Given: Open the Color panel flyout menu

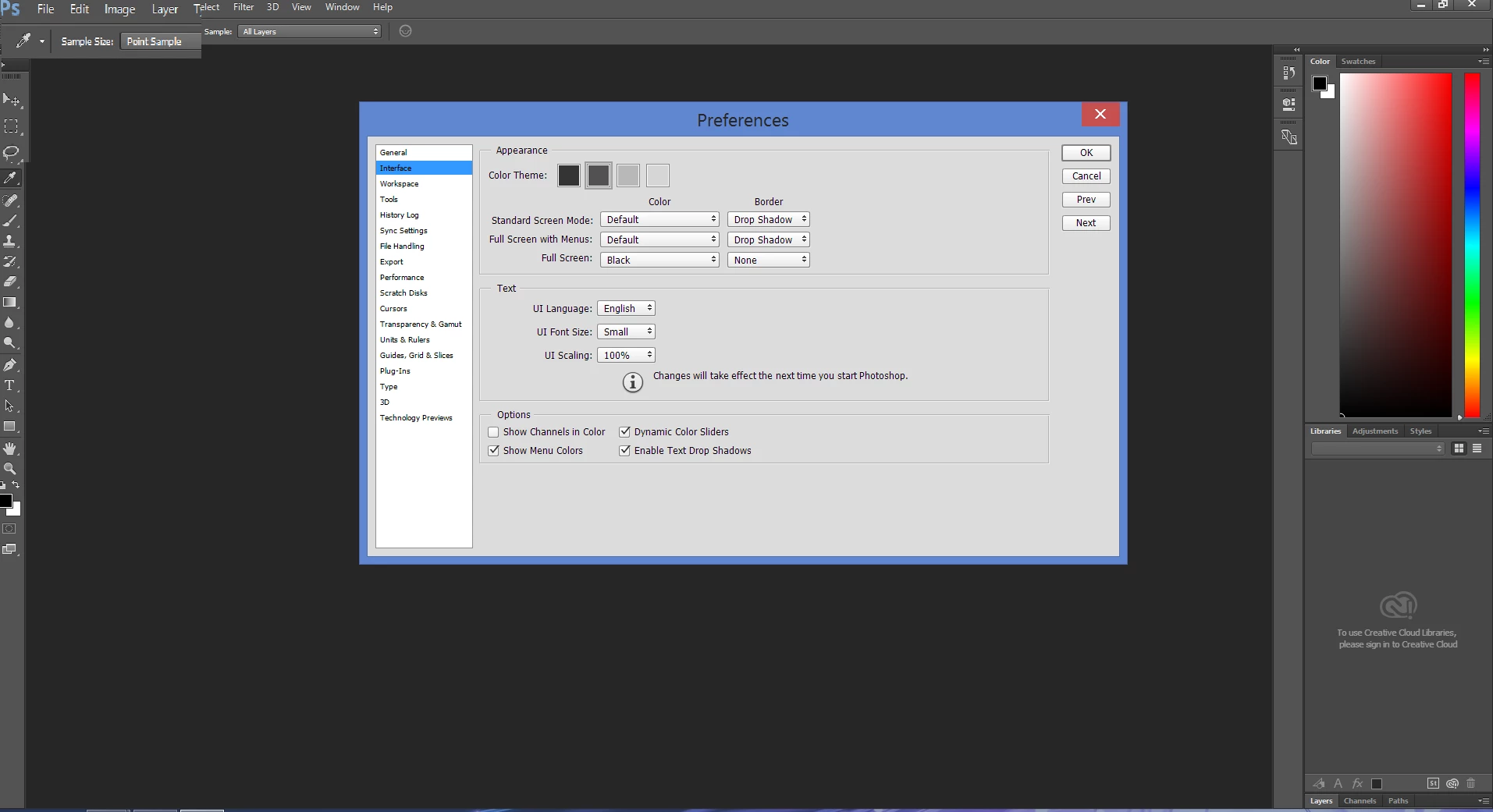Looking at the screenshot, I should coord(1483,62).
